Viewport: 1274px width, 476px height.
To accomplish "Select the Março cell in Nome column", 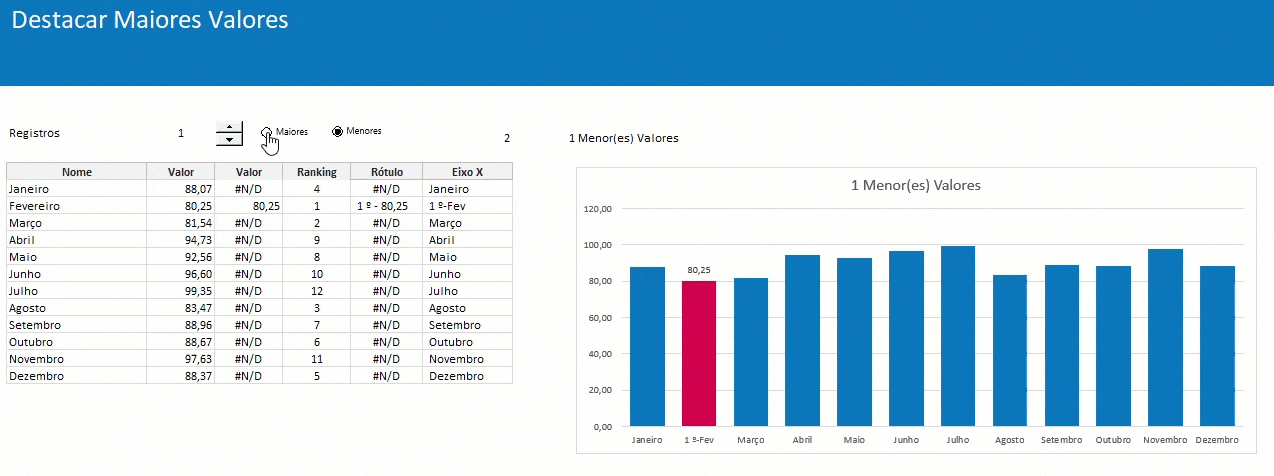I will pyautogui.click(x=77, y=223).
